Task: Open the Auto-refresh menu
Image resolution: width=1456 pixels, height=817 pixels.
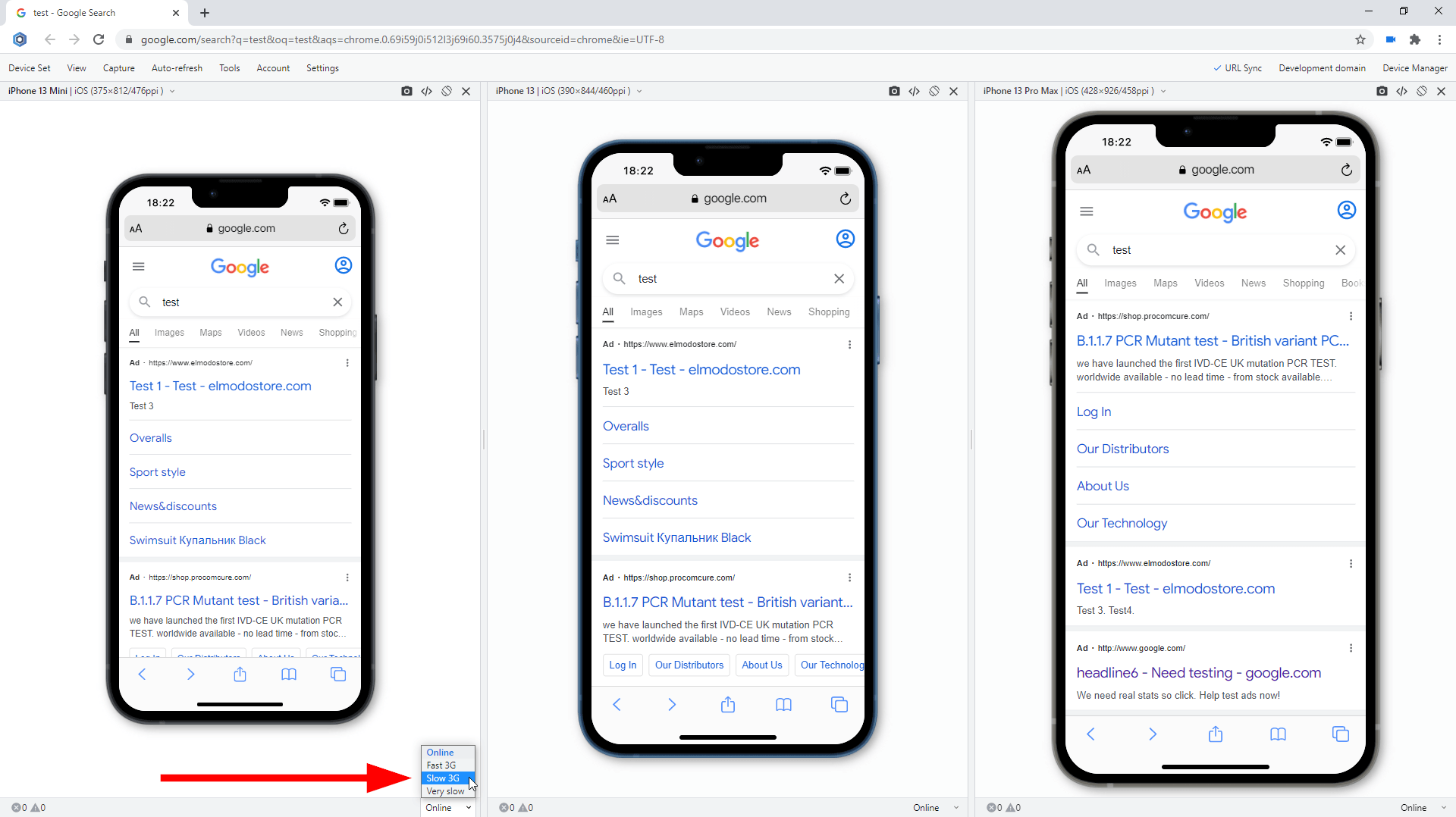Action: (177, 68)
